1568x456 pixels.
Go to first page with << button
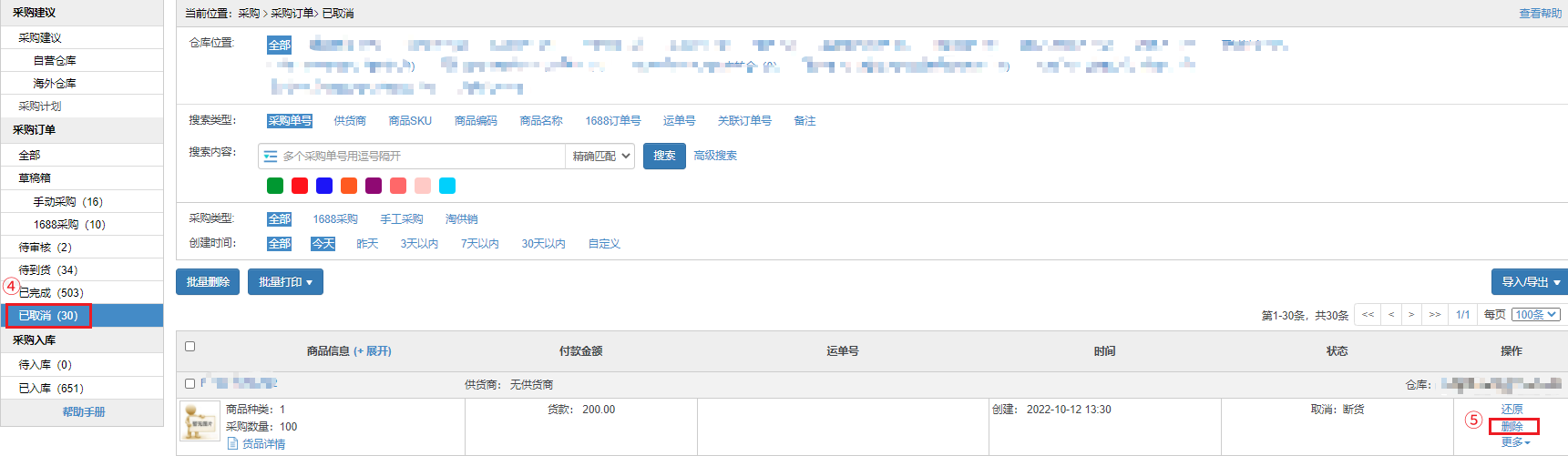pyautogui.click(x=1368, y=314)
